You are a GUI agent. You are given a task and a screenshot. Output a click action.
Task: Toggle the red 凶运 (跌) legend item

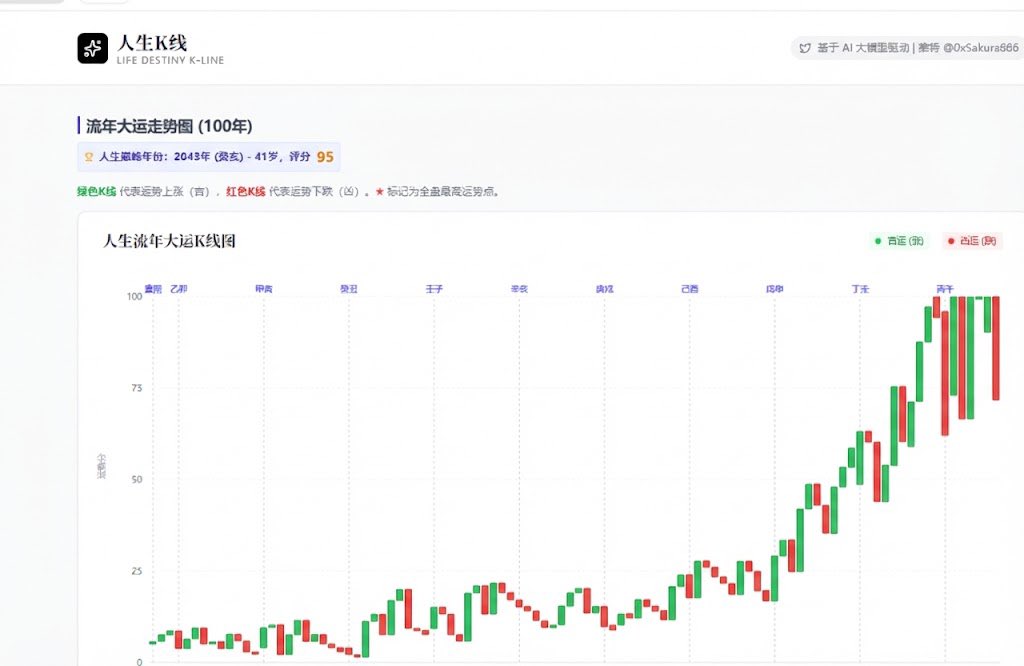pyautogui.click(x=972, y=241)
